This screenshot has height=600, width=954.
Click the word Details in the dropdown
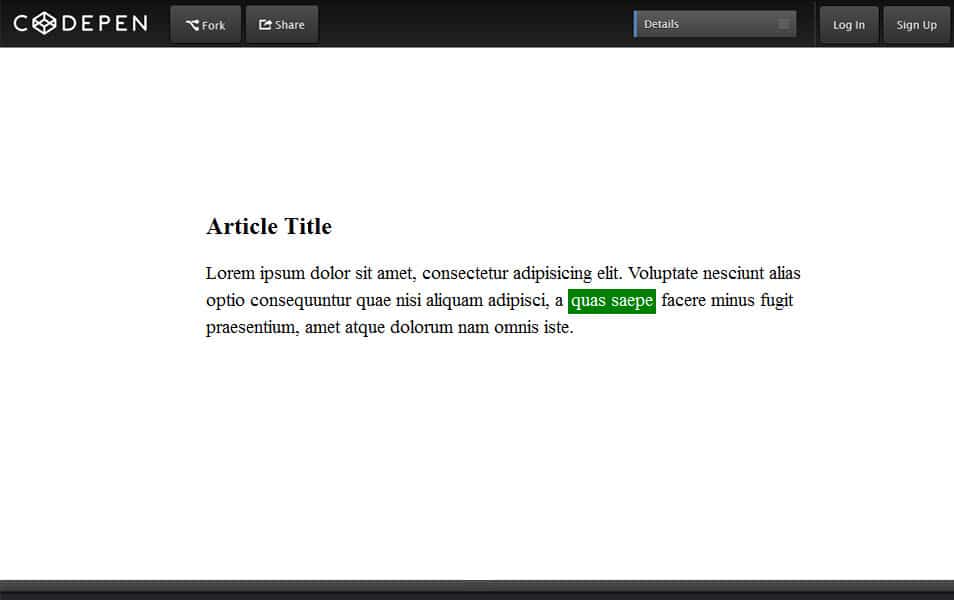tap(662, 22)
